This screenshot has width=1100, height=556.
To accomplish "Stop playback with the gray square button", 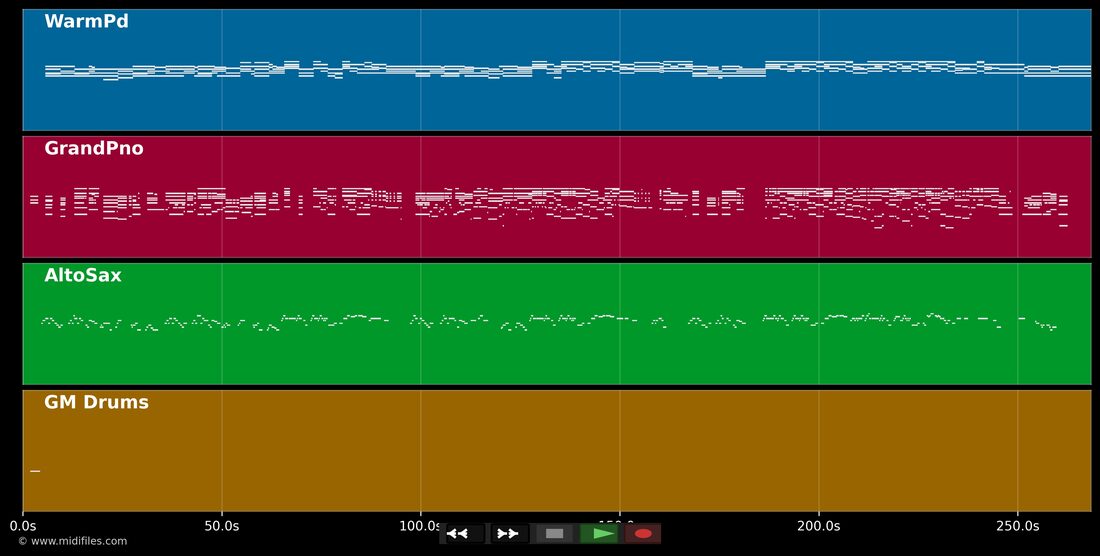I will click(554, 534).
